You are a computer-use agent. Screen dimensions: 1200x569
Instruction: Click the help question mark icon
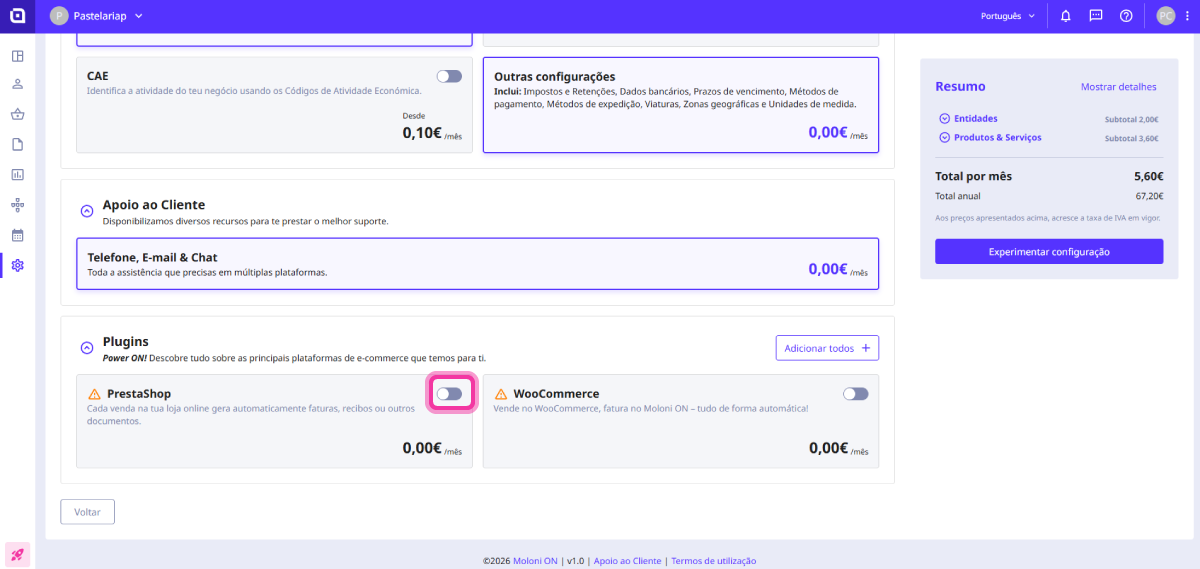coord(1126,16)
